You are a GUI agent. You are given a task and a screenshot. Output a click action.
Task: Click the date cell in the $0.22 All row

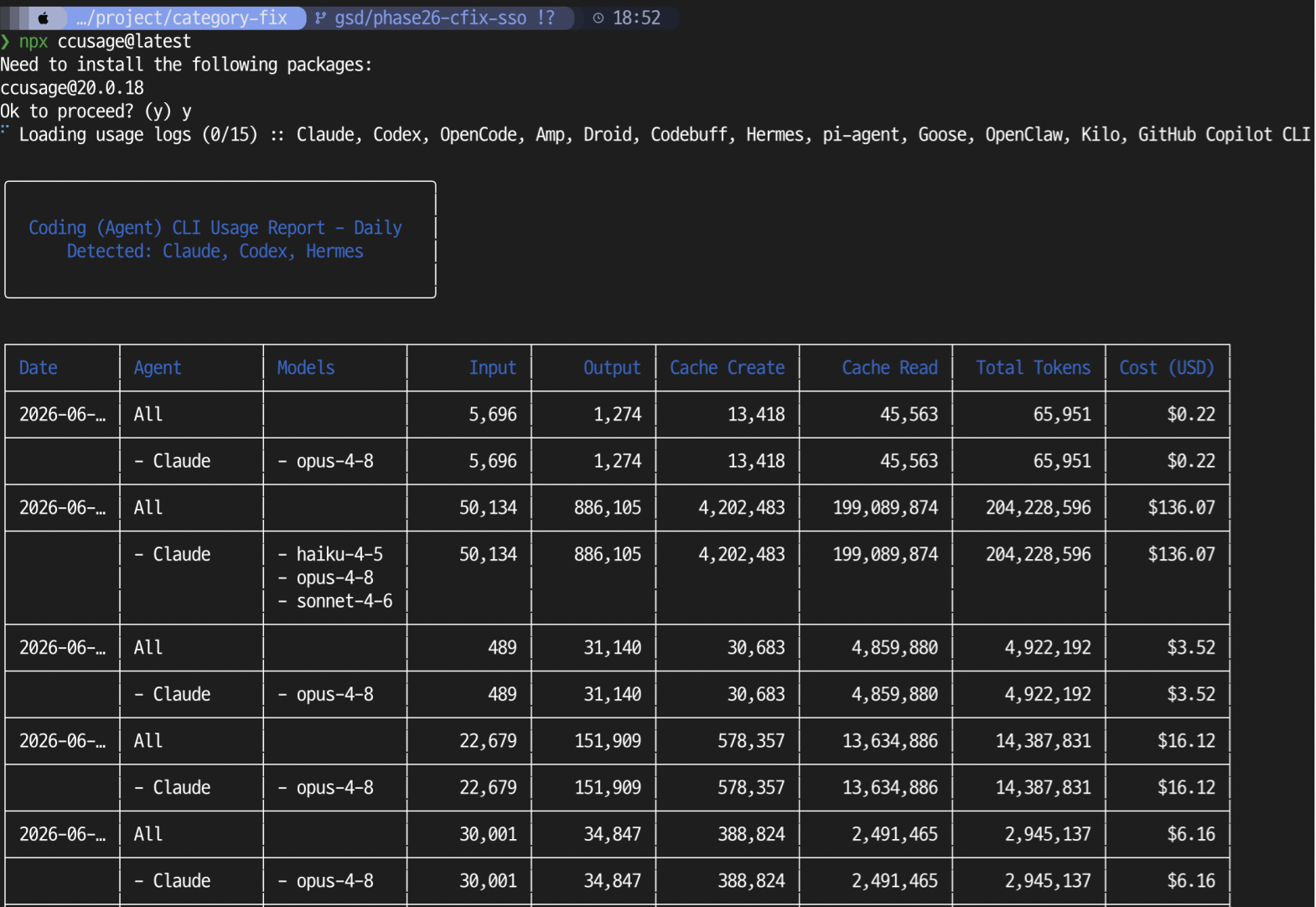(63, 414)
